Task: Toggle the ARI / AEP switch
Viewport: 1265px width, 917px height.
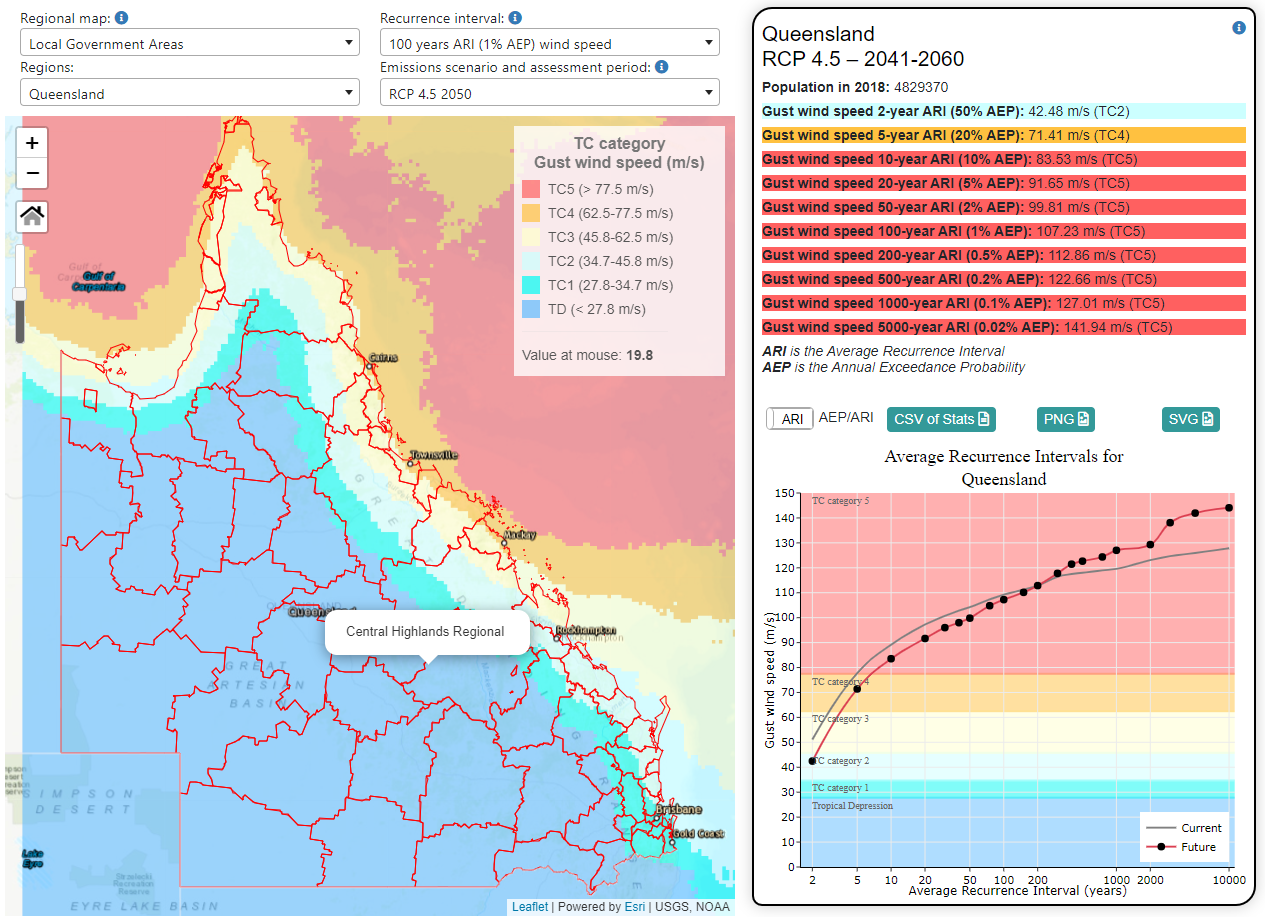Action: click(790, 419)
